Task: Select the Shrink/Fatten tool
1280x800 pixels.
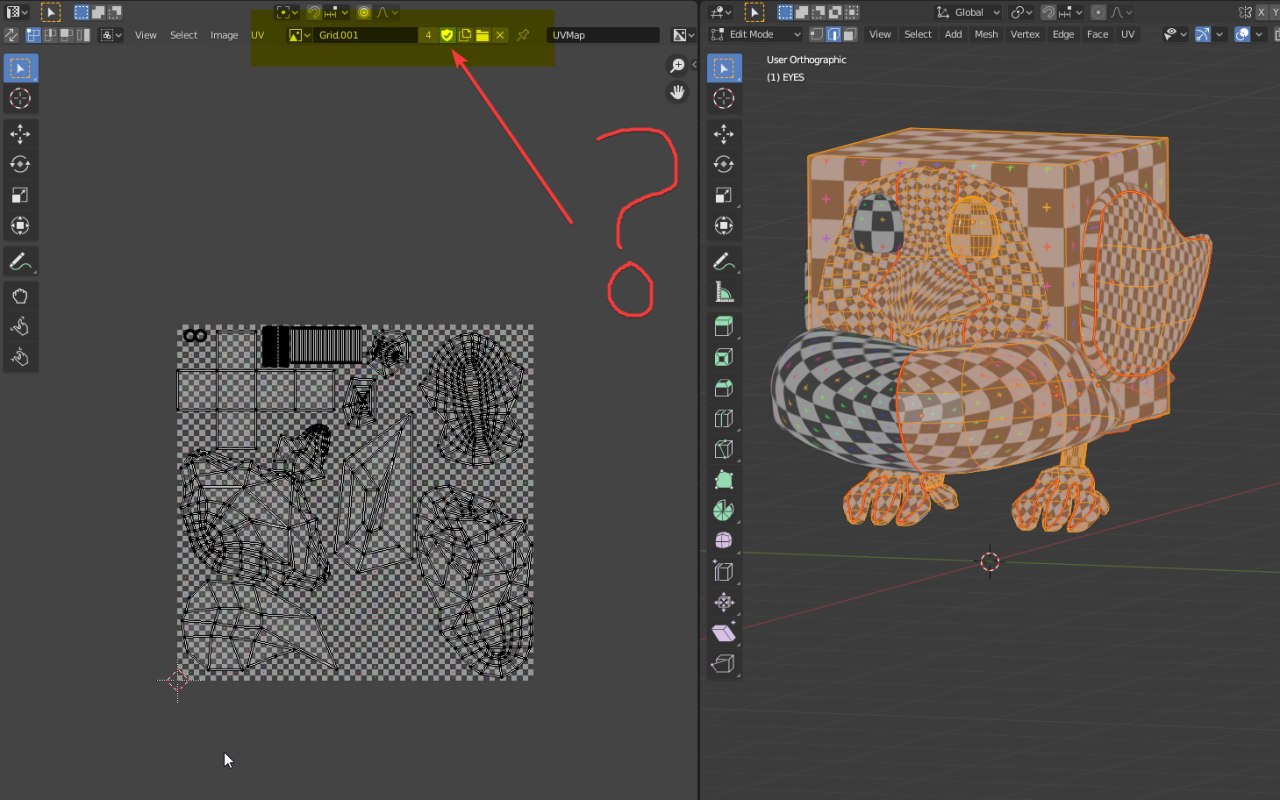Action: click(x=724, y=603)
